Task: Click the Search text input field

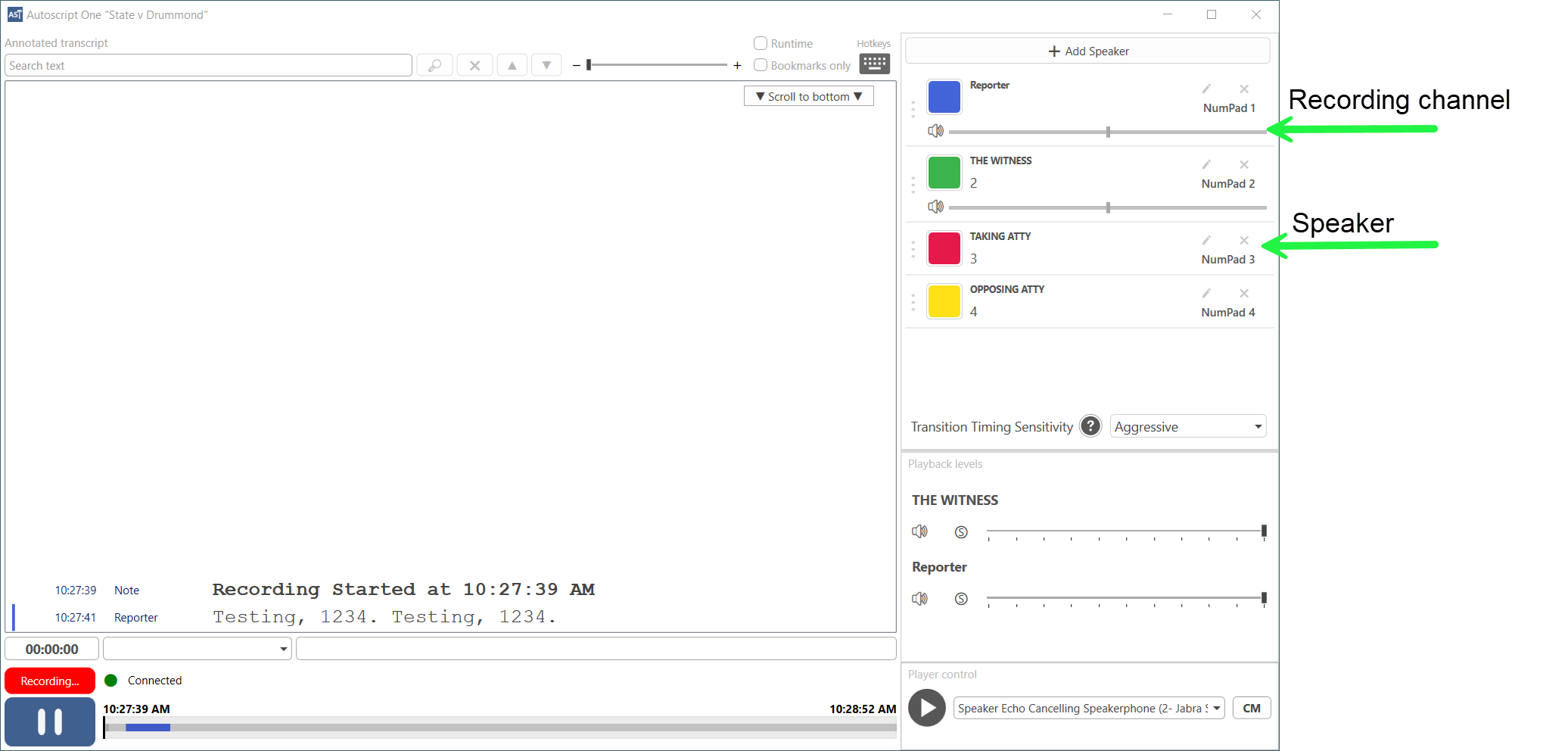Action: click(x=208, y=66)
